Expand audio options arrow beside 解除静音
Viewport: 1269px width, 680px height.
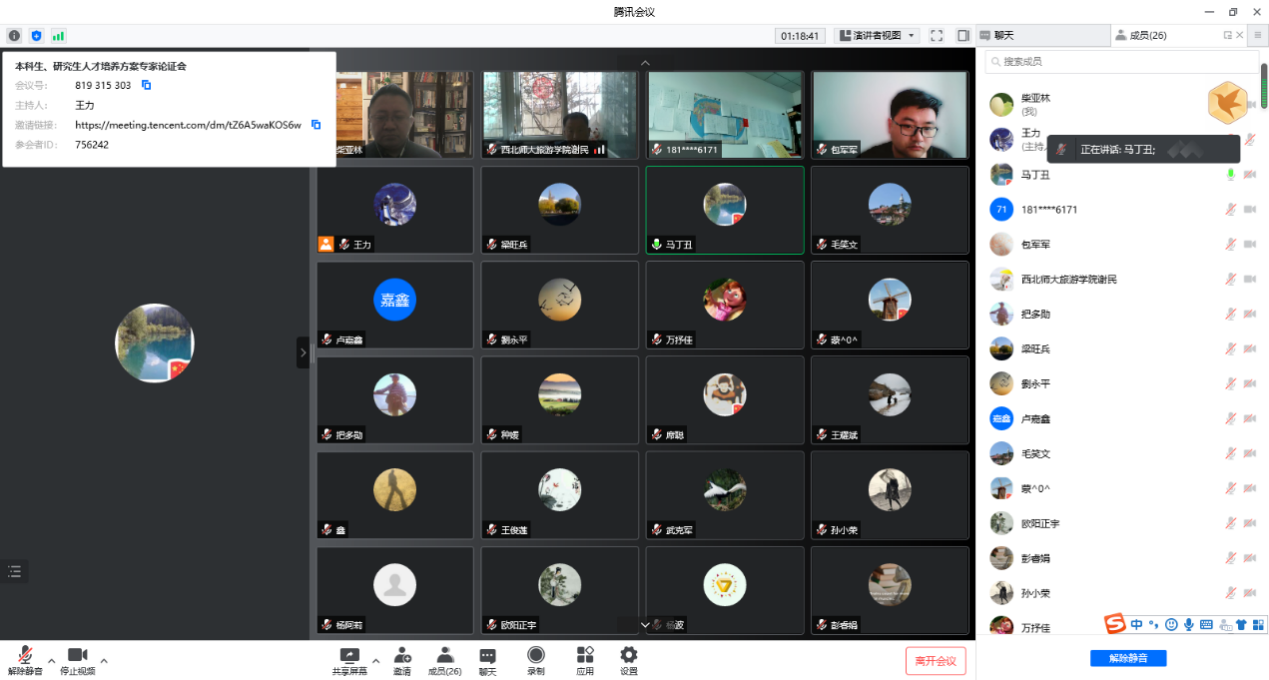click(52, 660)
